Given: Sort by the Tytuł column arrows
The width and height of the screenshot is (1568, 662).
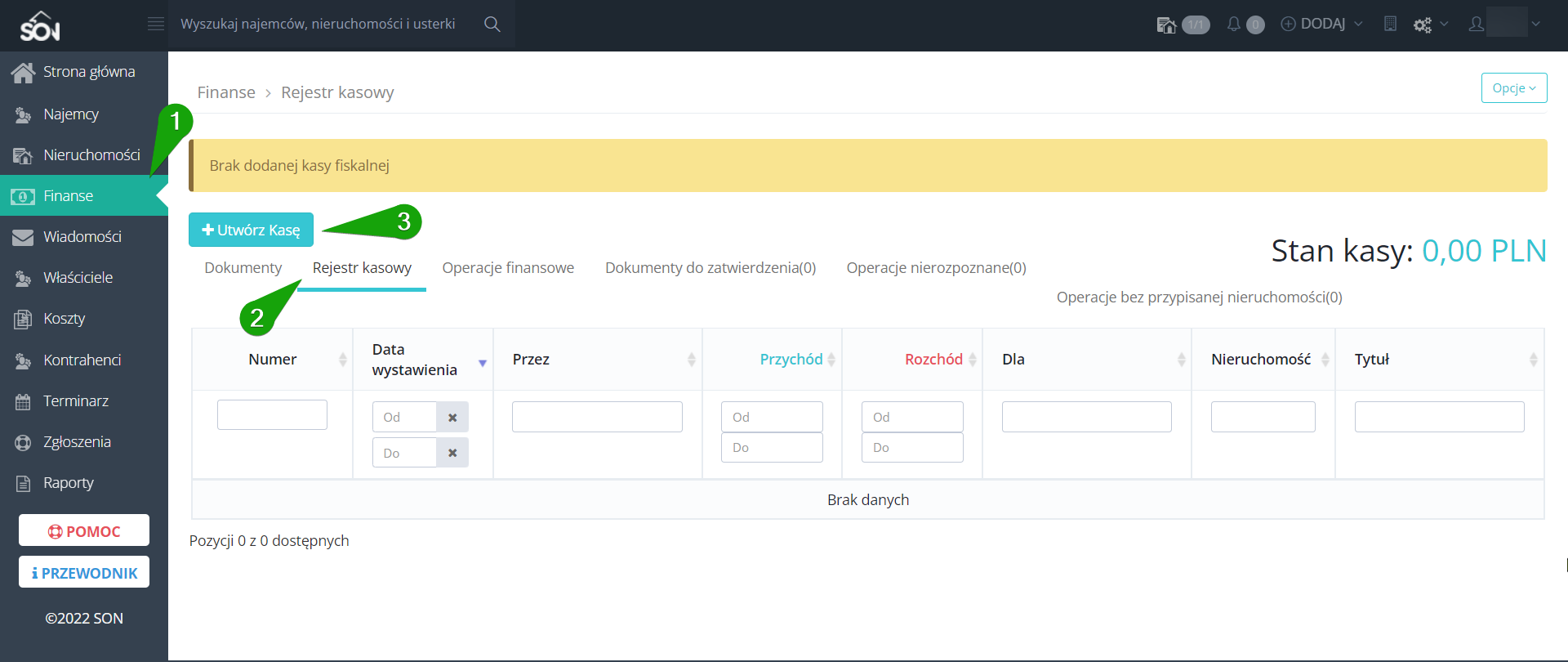Looking at the screenshot, I should click(1534, 360).
